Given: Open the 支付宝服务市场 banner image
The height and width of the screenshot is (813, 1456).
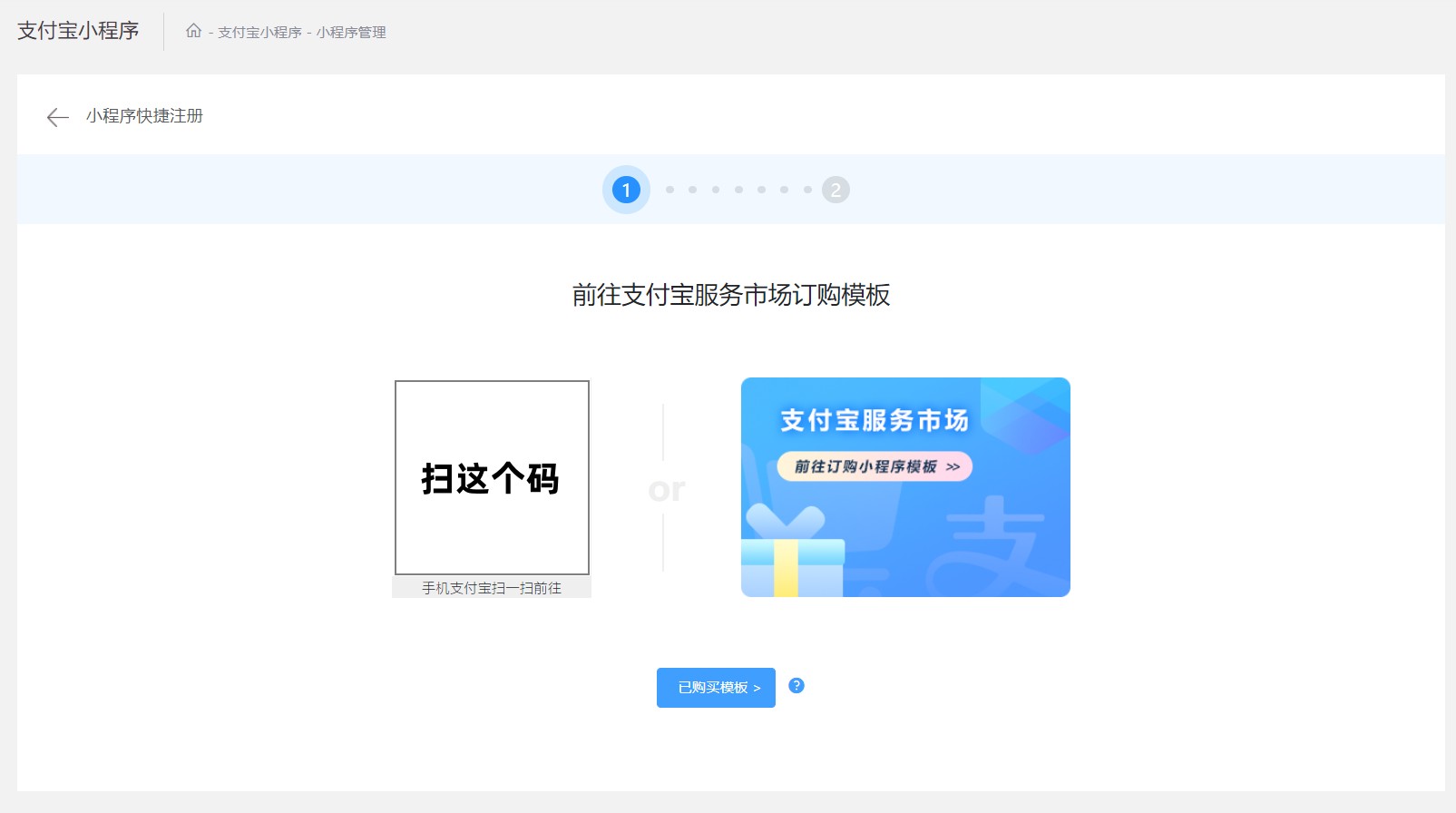Looking at the screenshot, I should [x=905, y=487].
